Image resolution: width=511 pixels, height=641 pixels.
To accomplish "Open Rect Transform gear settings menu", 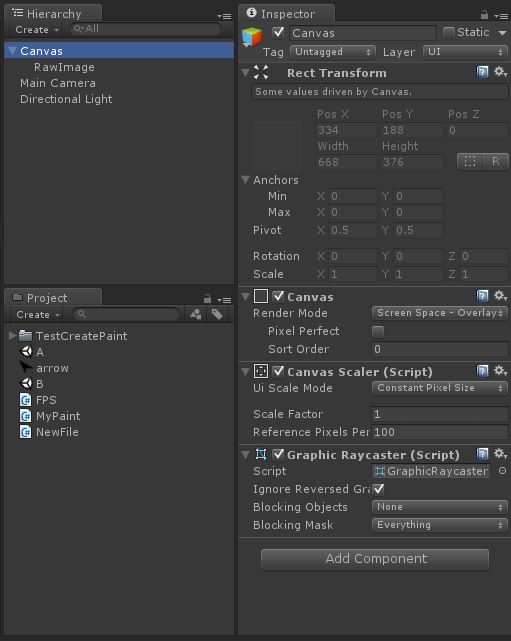I will click(500, 72).
